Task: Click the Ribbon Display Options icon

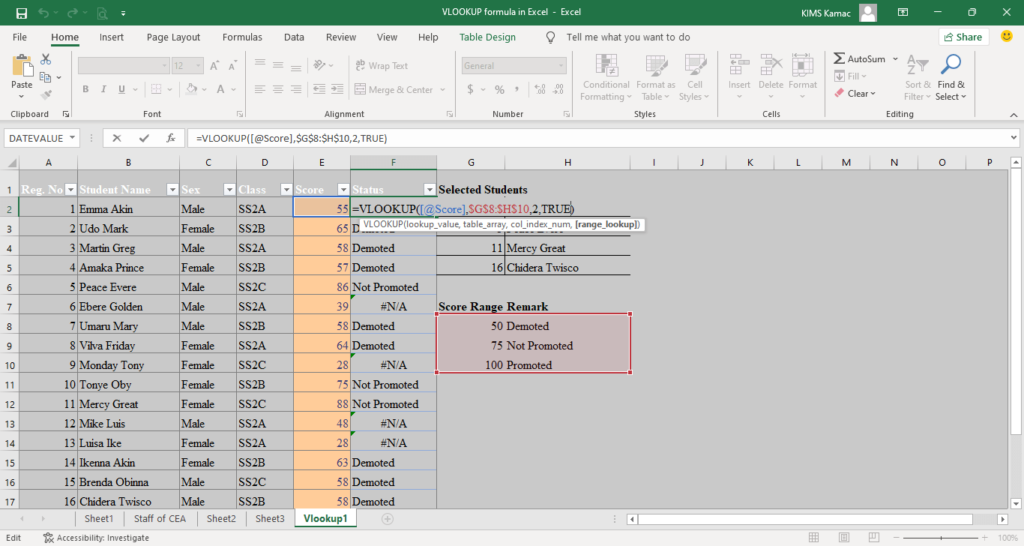Action: [x=903, y=12]
